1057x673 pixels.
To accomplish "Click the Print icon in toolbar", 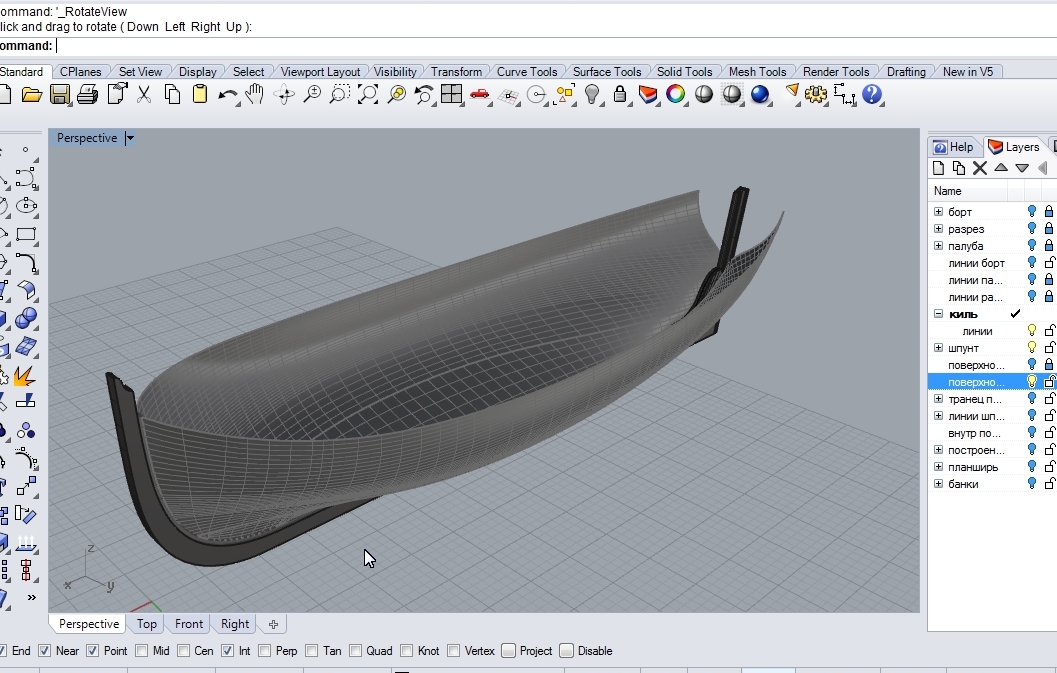I will pos(87,95).
